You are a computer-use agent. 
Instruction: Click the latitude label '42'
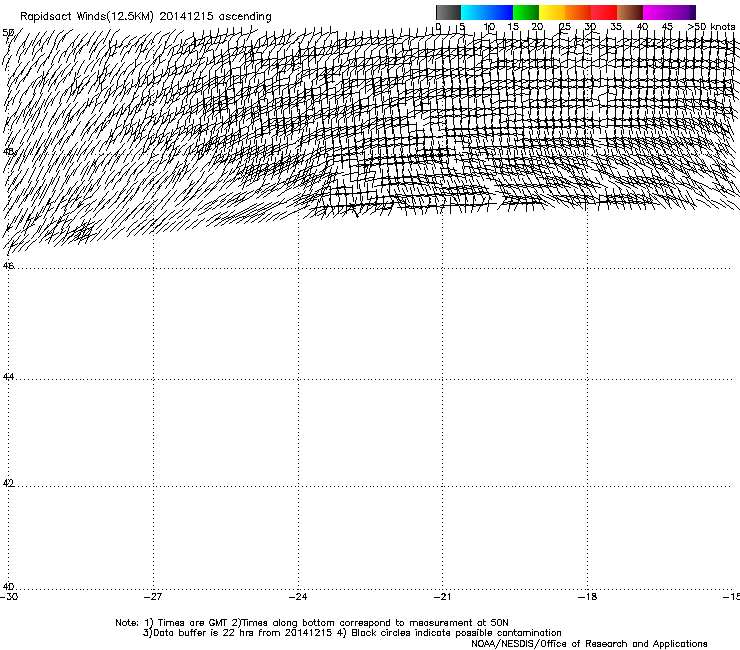pos(8,483)
